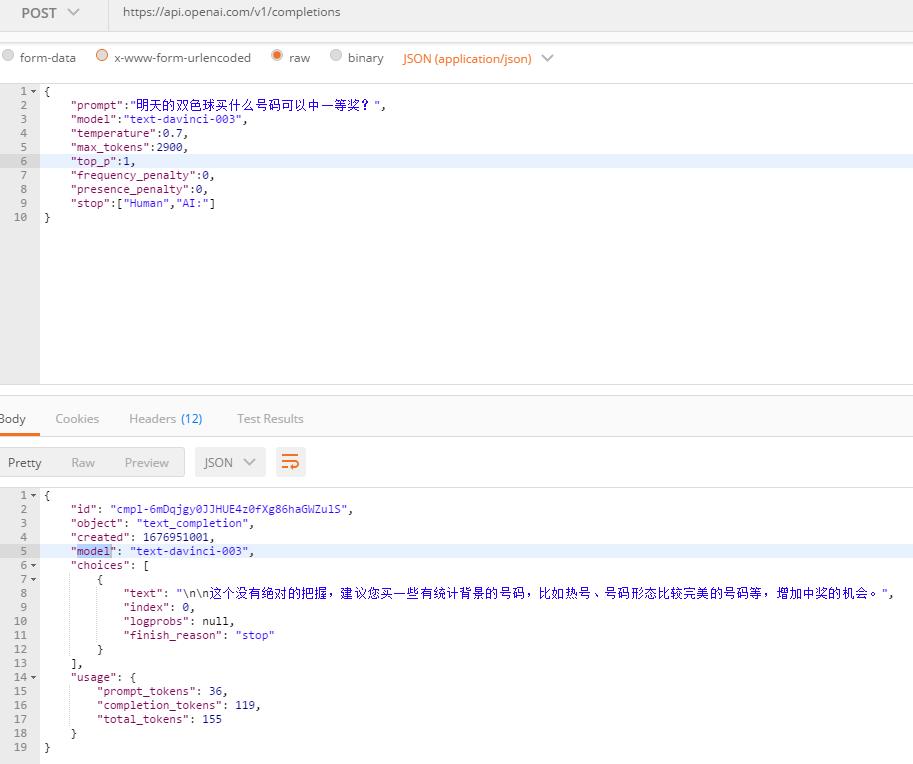Viewport: 913px width, 764px height.
Task: Switch to the Test Results tab
Action: (x=269, y=418)
